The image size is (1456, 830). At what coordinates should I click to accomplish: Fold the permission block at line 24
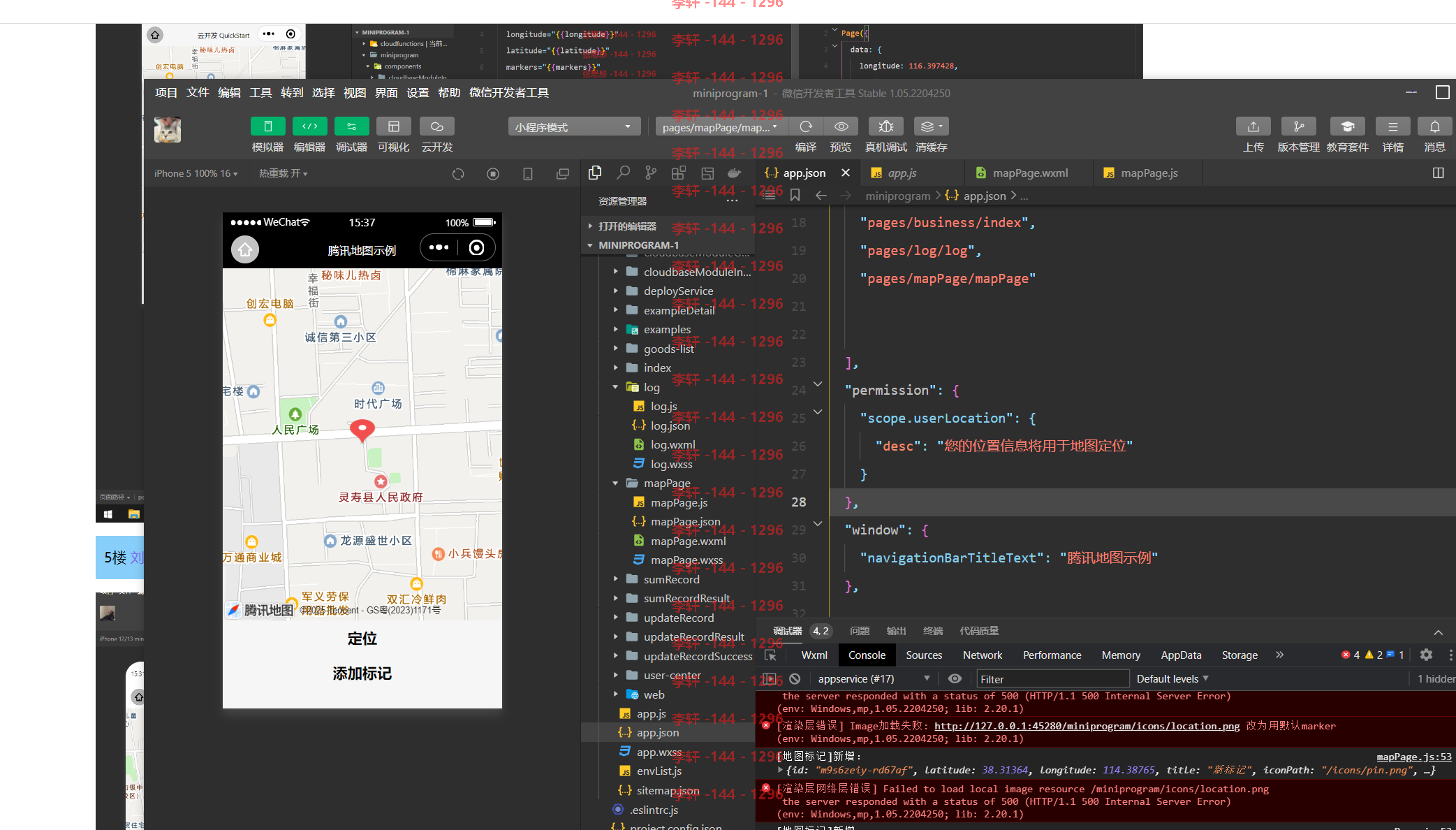coord(818,384)
